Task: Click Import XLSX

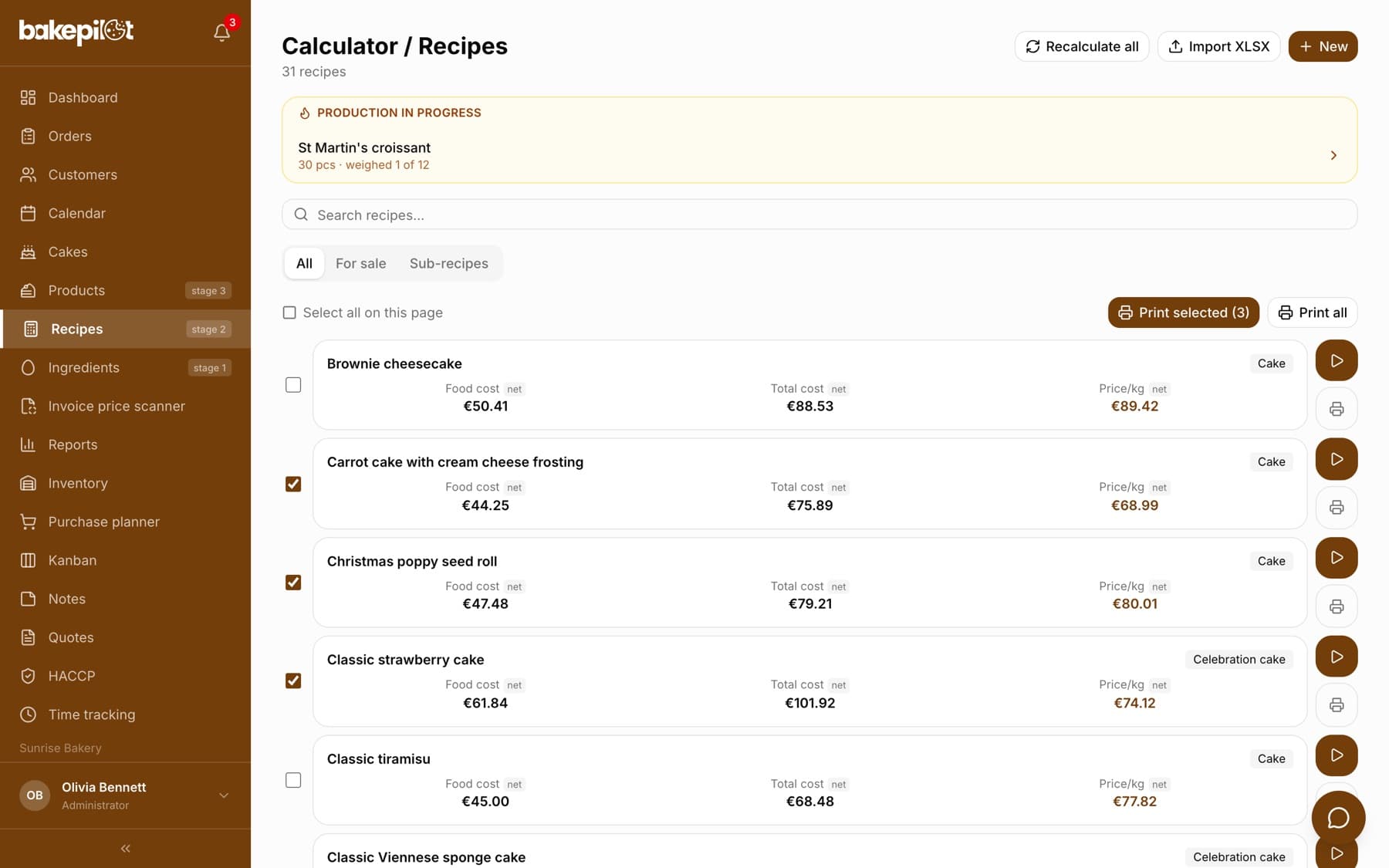Action: (1218, 46)
